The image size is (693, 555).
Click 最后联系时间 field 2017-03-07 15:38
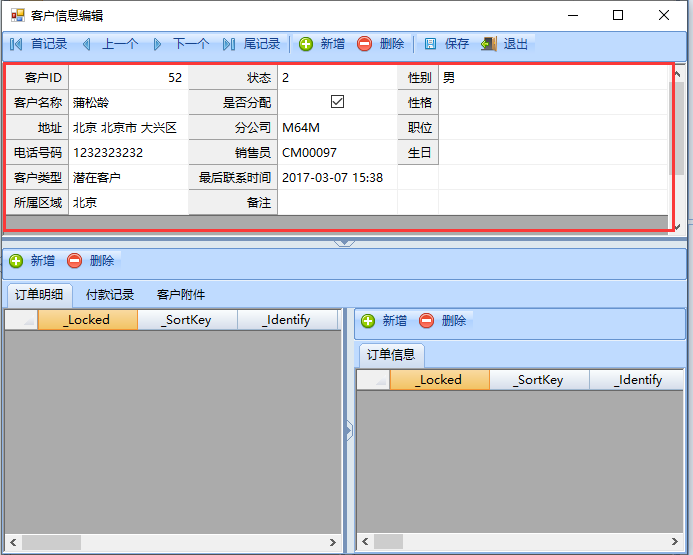(338, 178)
